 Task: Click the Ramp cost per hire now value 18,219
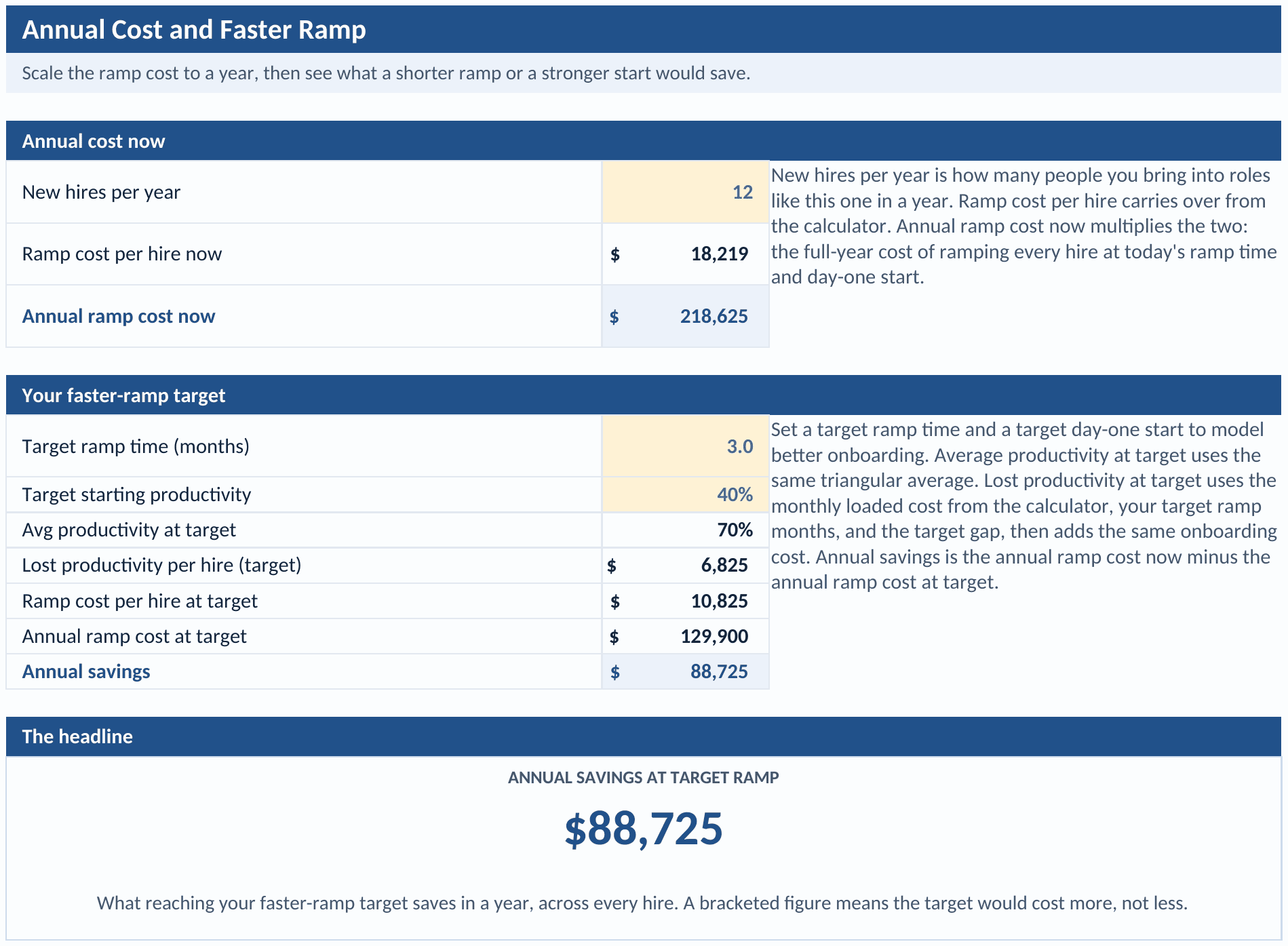tap(685, 254)
